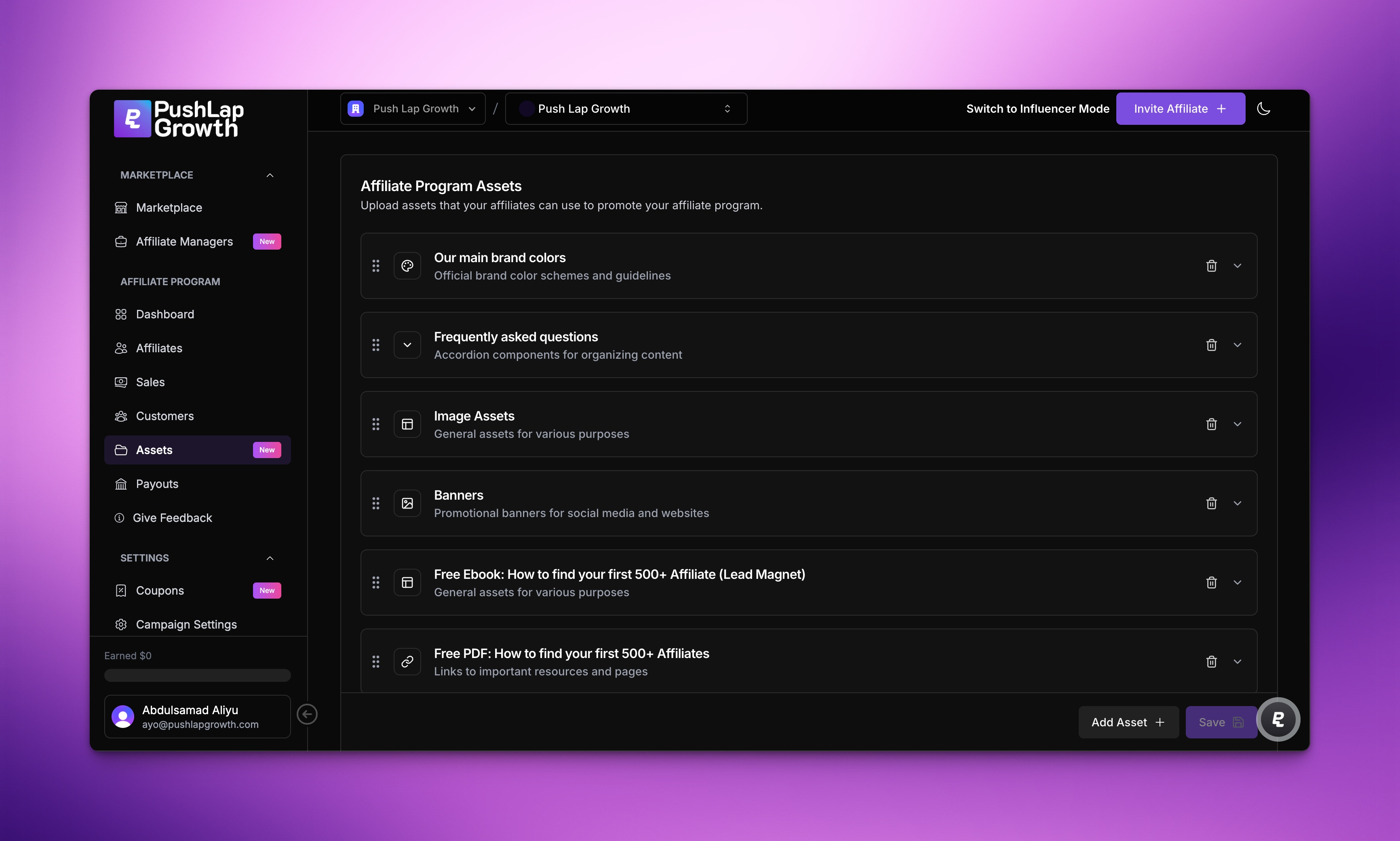Click the Earned $0 progress bar

click(197, 675)
